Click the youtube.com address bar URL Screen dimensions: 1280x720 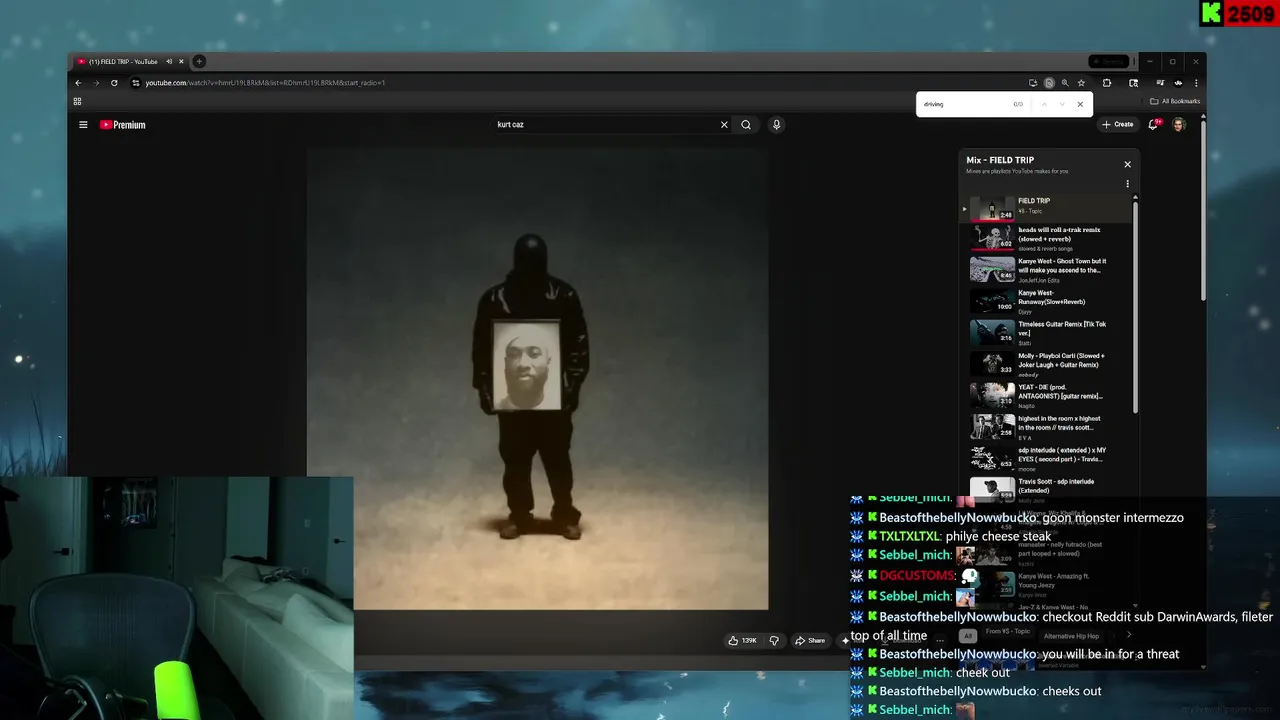pyautogui.click(x=265, y=83)
